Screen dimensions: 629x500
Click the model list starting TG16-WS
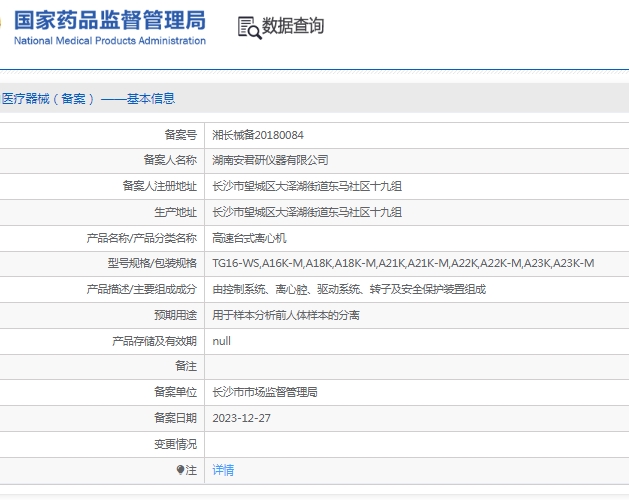(403, 263)
